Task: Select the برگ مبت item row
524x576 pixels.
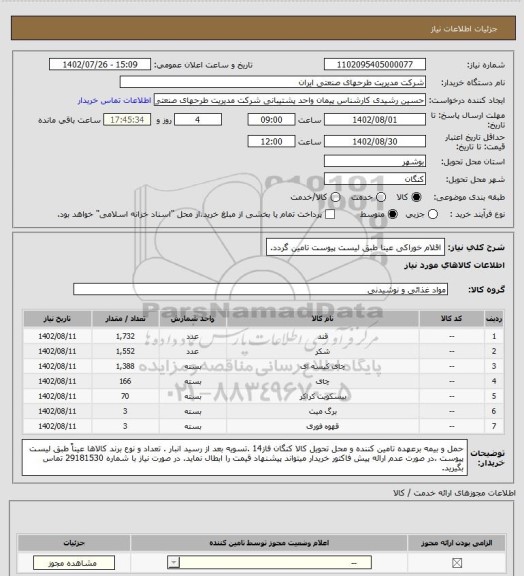Action: 263,411
